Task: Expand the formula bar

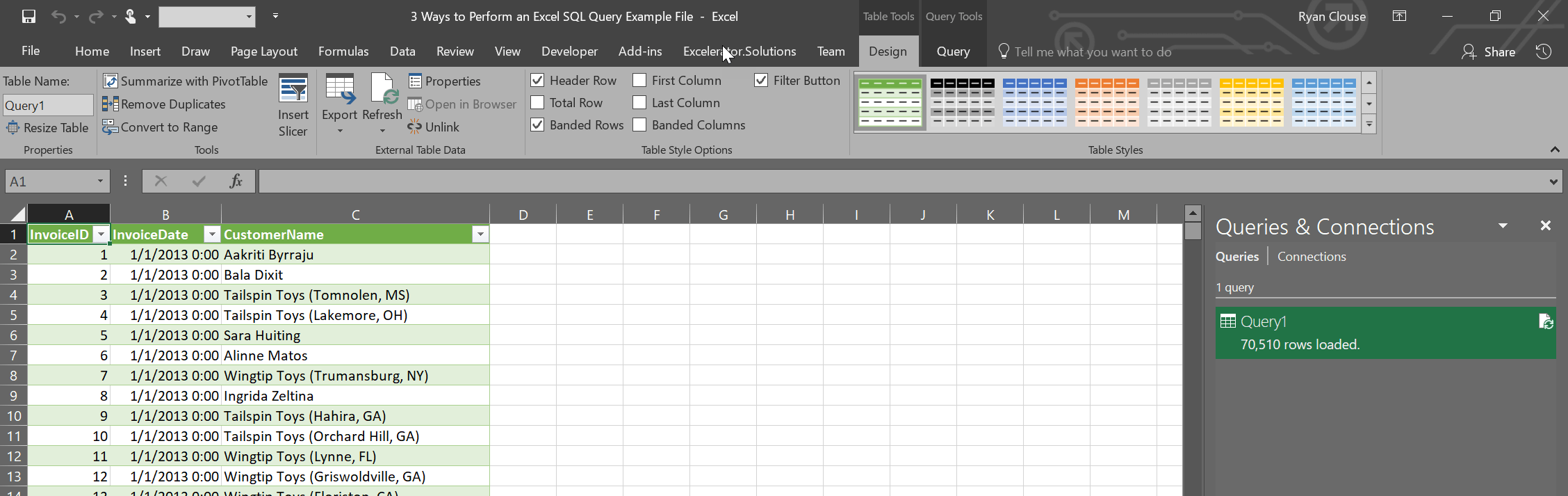Action: [1553, 182]
